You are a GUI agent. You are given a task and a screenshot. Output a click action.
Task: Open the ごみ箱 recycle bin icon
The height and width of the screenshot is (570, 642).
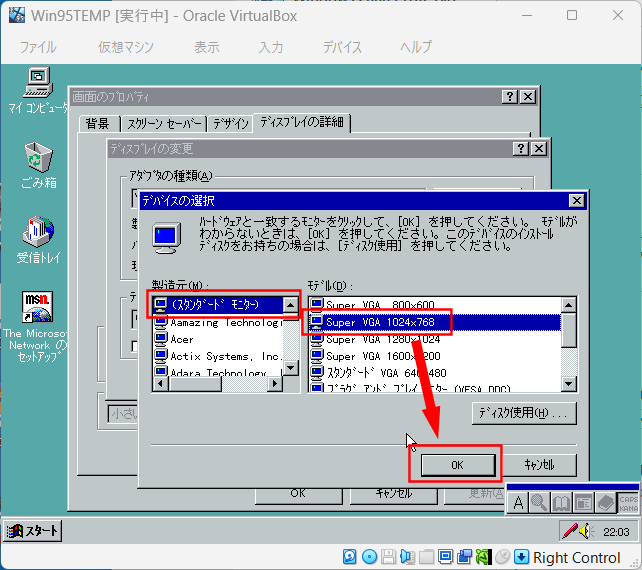point(38,157)
